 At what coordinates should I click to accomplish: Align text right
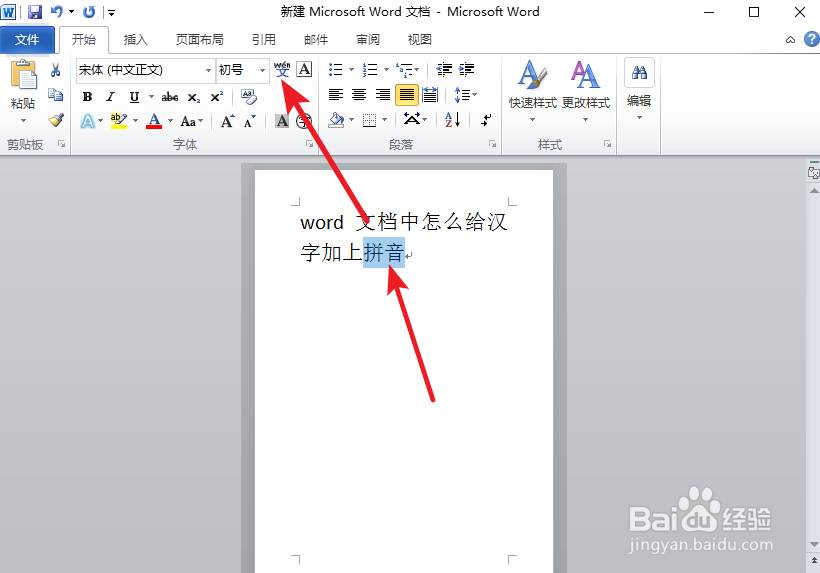tap(383, 95)
